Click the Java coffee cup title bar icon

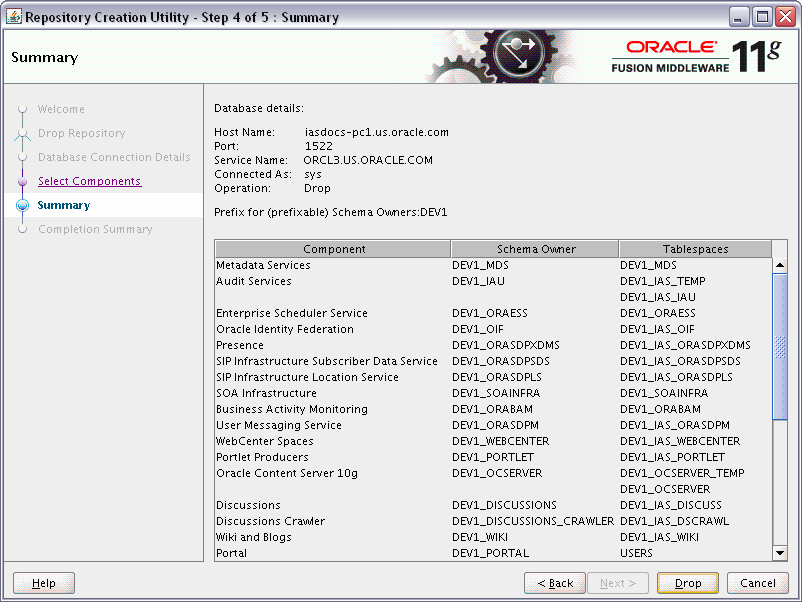(14, 15)
